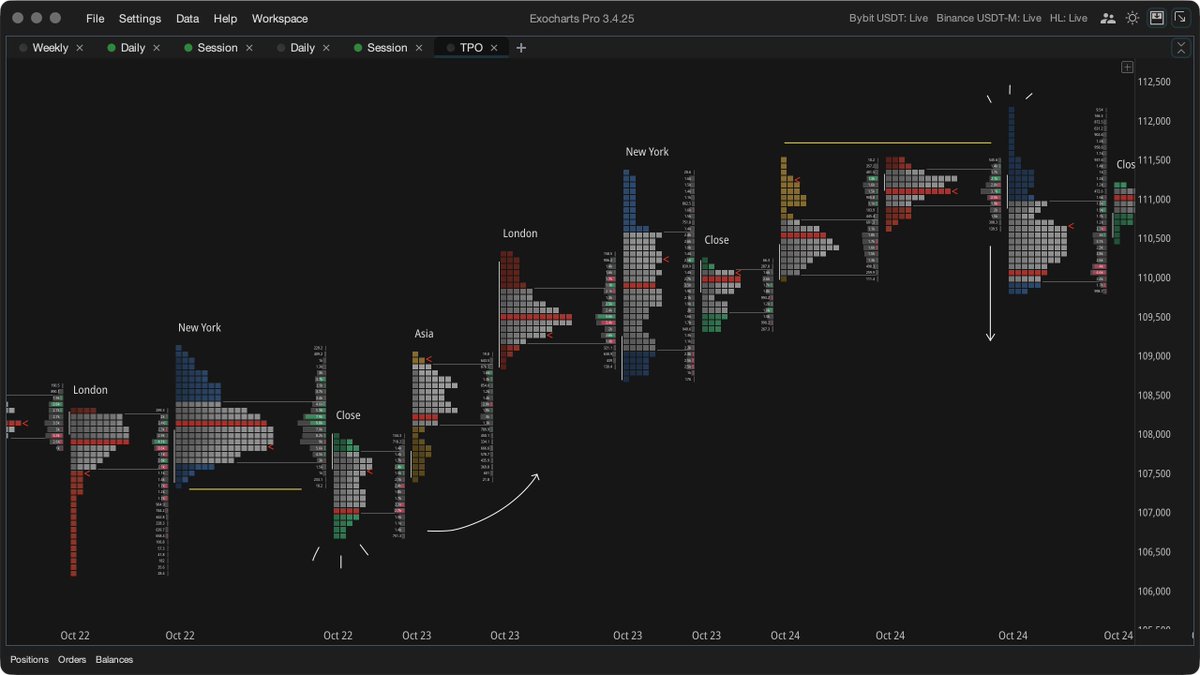Image resolution: width=1200 pixels, height=675 pixels.
Task: Collapse the tab bar with the double-chevron button
Action: point(1180,47)
